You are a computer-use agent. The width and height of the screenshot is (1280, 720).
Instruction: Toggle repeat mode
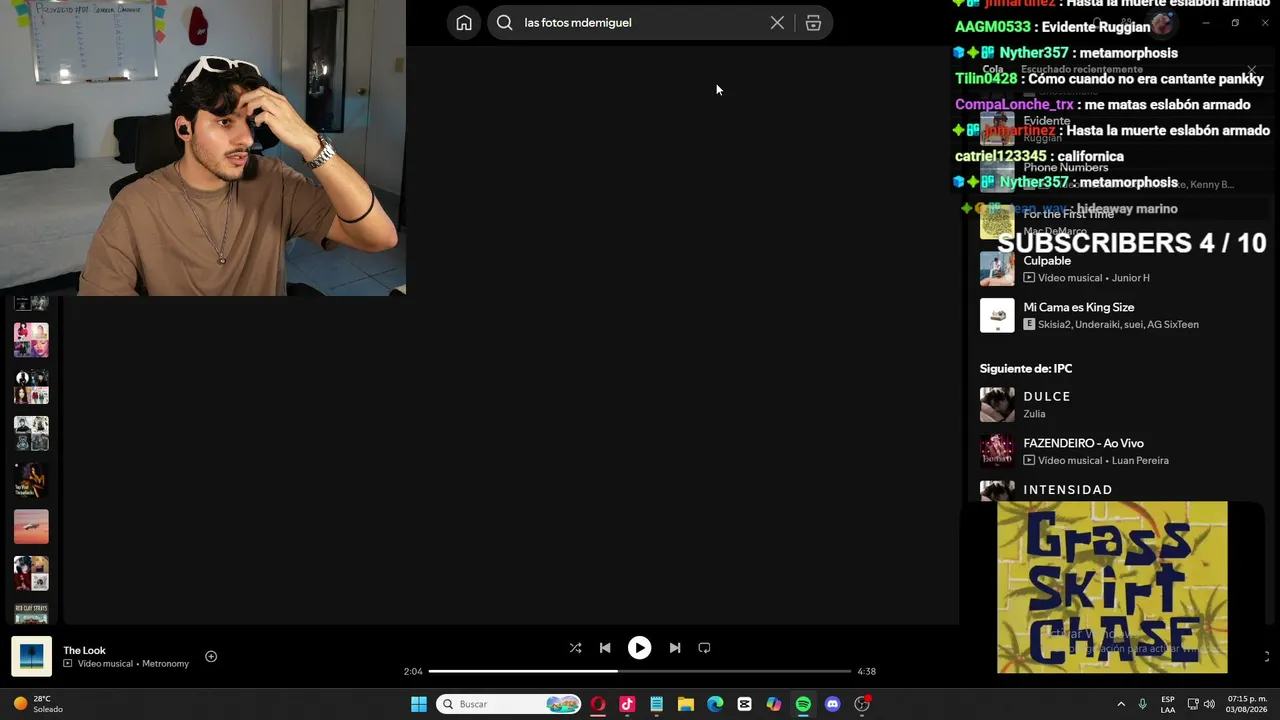(704, 648)
